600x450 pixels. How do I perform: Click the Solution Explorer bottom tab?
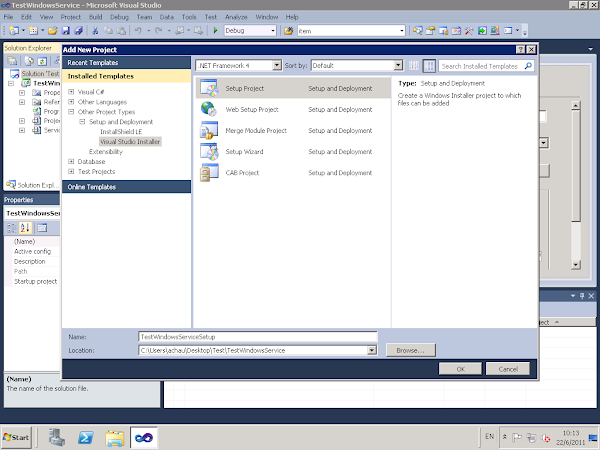(x=32, y=185)
